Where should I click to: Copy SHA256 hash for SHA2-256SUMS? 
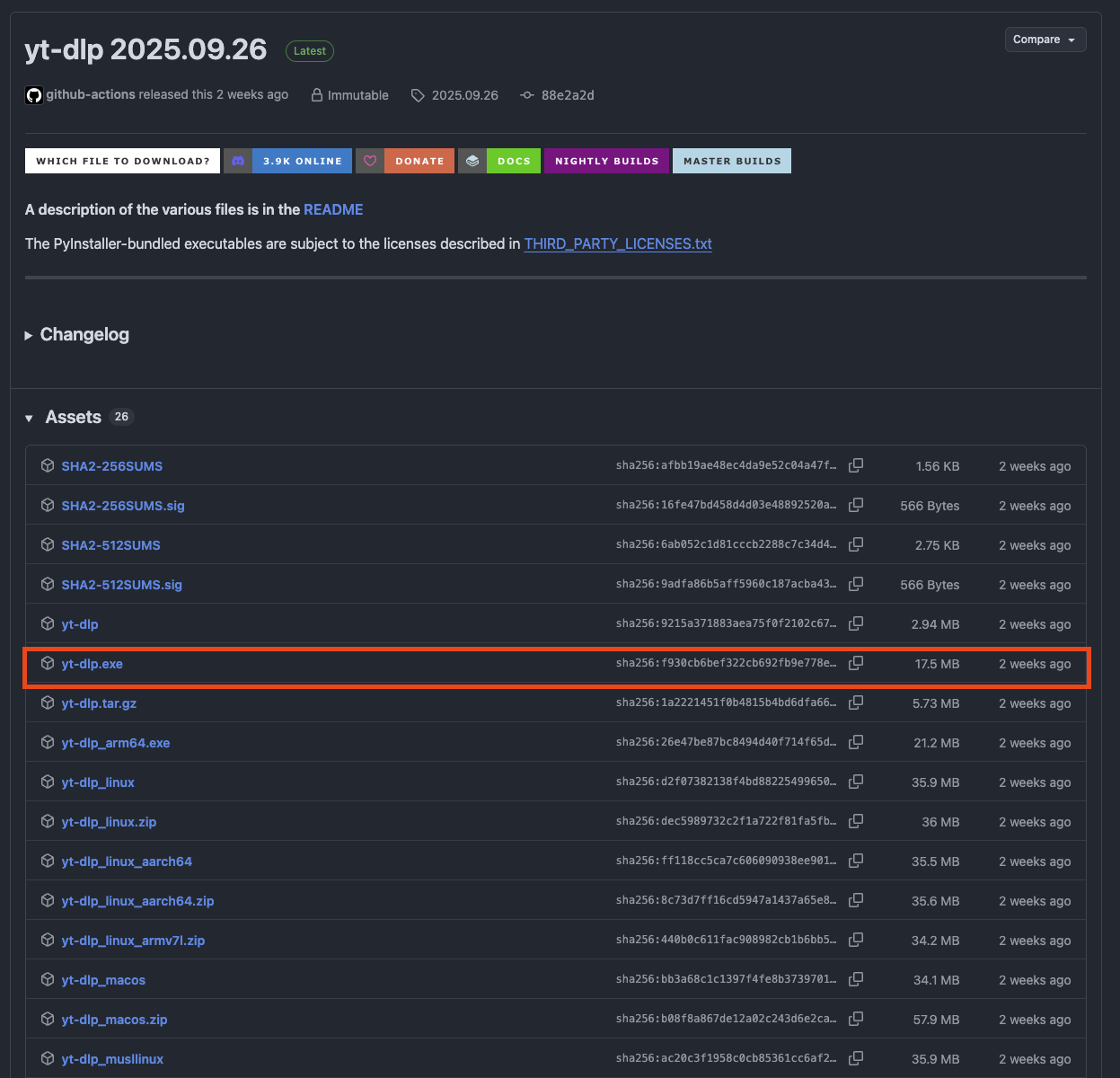[x=856, y=465]
